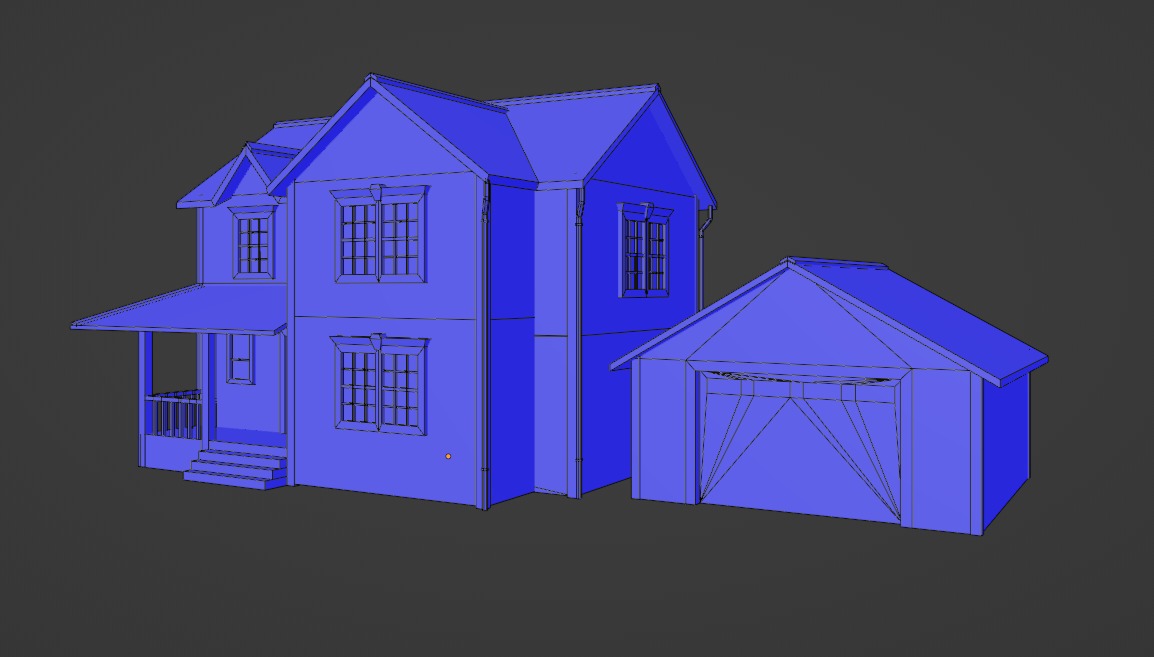
Task: Click the small dormer window above the porch
Action: (253, 243)
